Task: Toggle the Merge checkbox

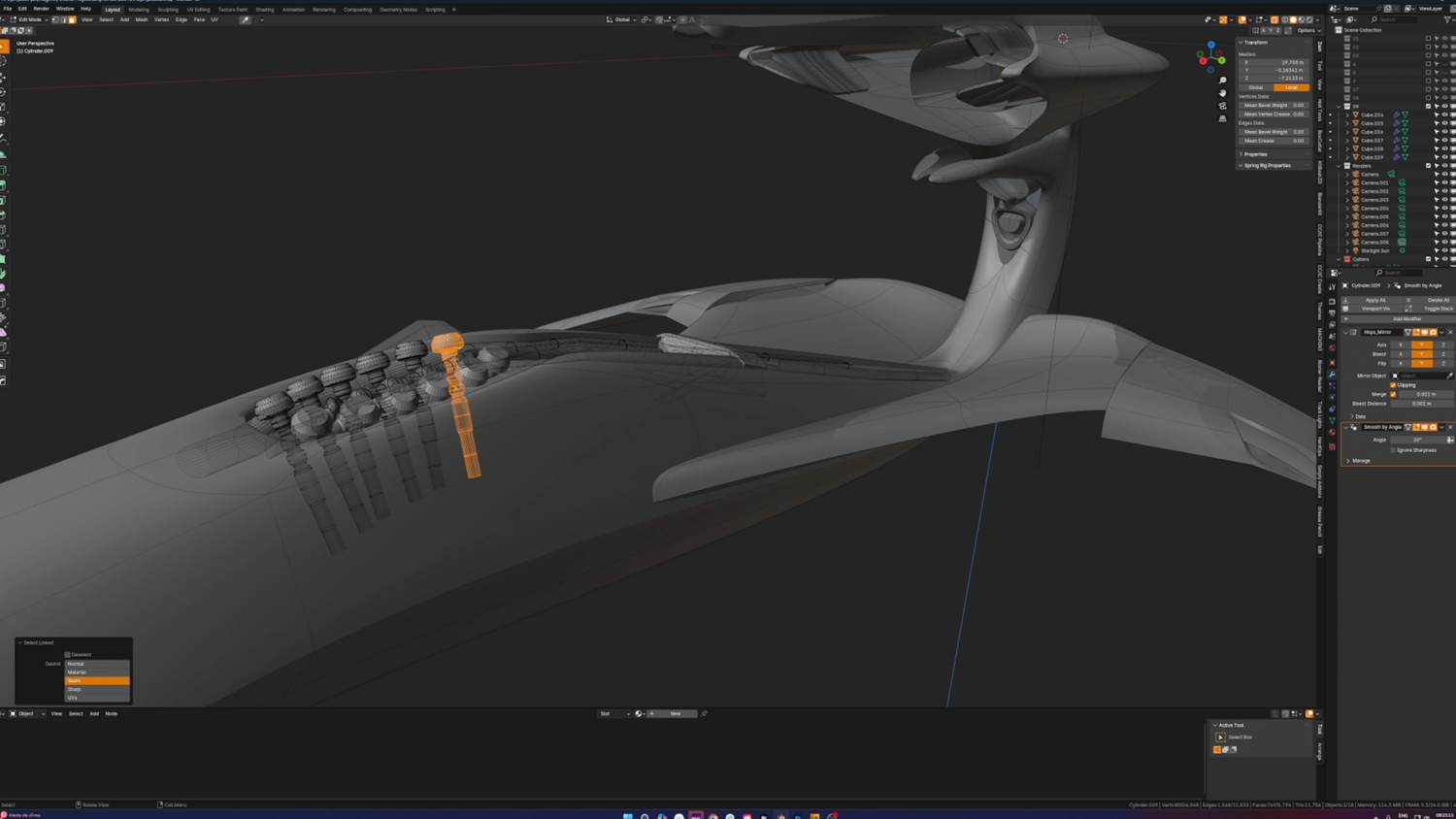Action: pos(1394,394)
